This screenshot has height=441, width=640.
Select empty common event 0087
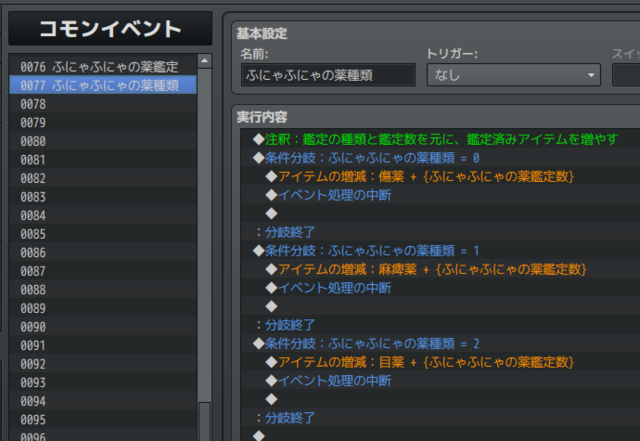click(x=103, y=271)
